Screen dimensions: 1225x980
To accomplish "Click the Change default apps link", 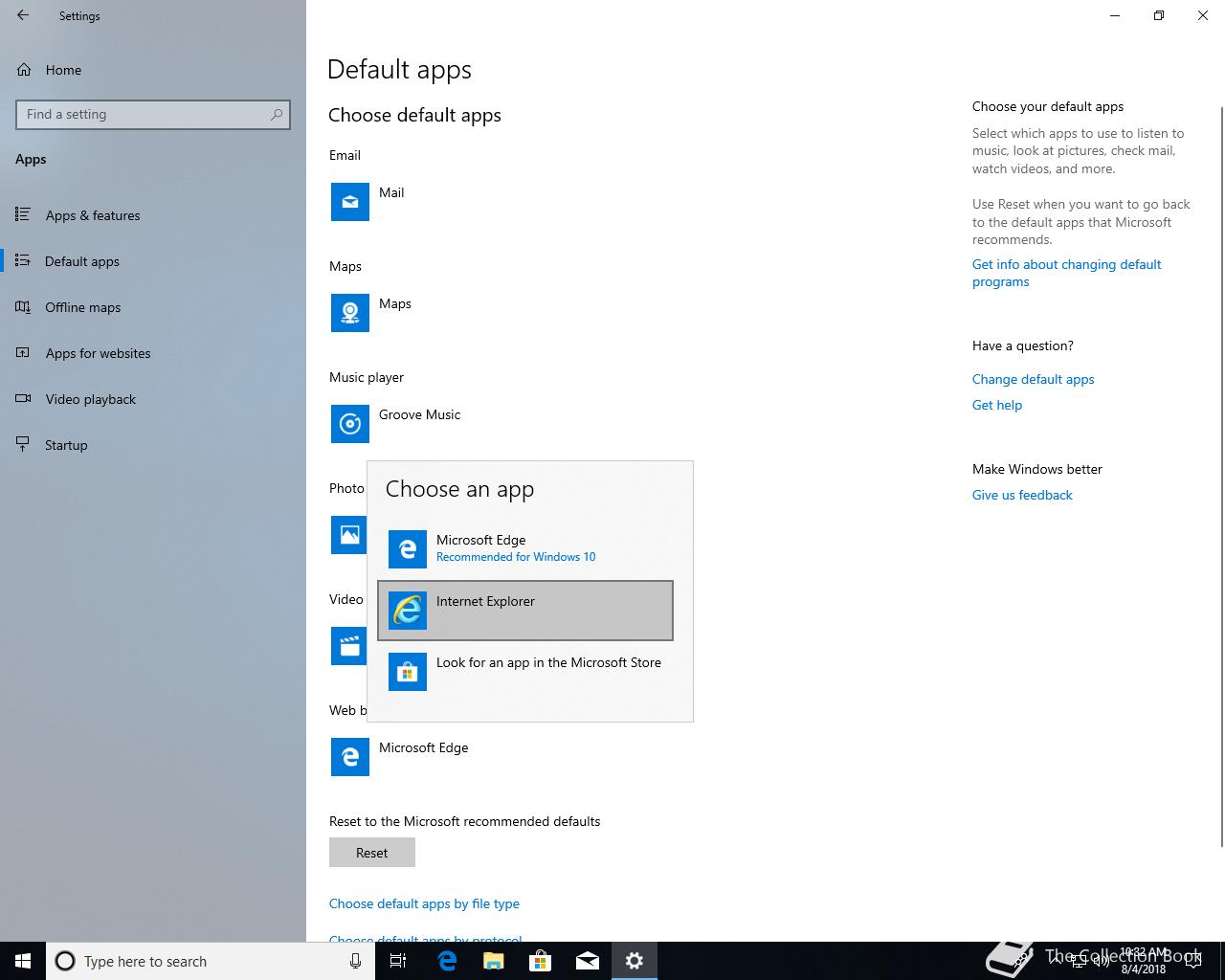I will (1033, 379).
